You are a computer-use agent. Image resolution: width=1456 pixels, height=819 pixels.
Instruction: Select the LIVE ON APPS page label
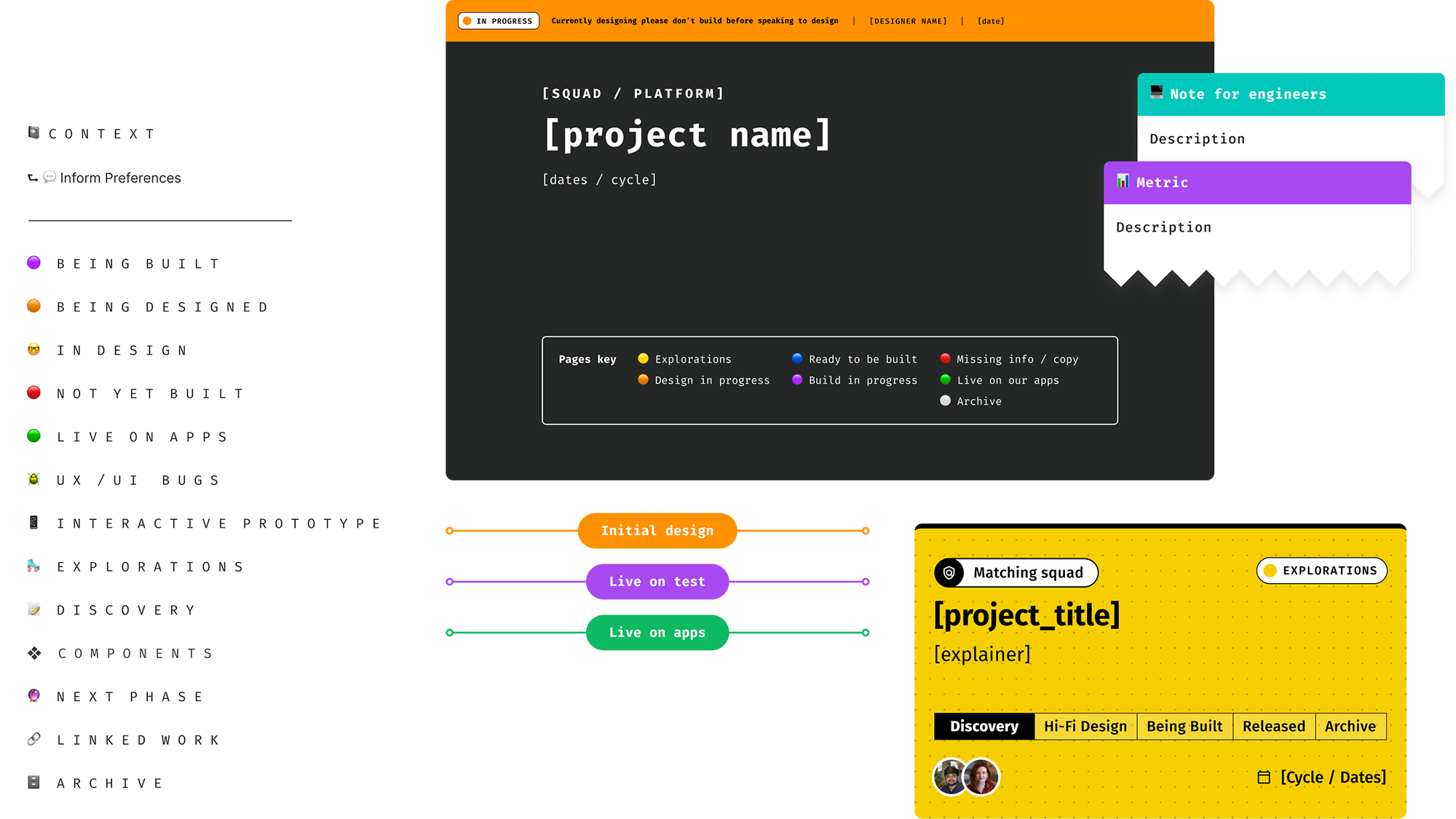tap(143, 437)
